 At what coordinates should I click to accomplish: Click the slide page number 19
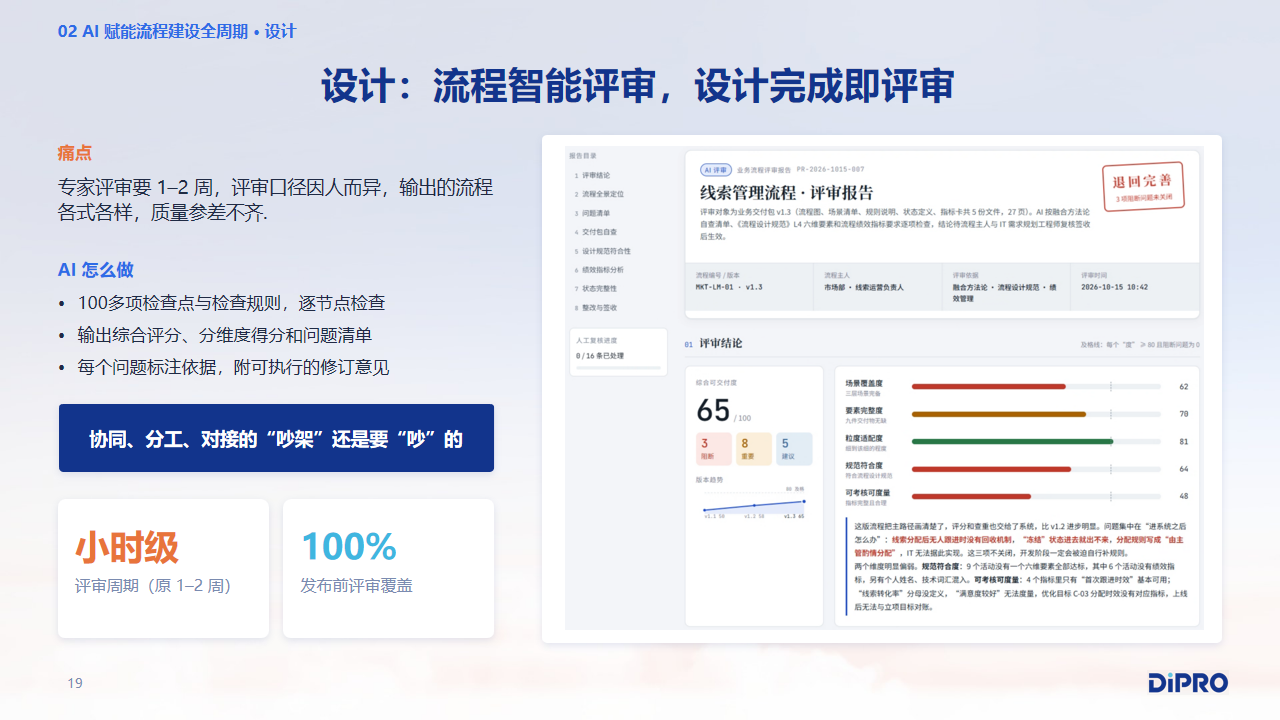(x=75, y=684)
